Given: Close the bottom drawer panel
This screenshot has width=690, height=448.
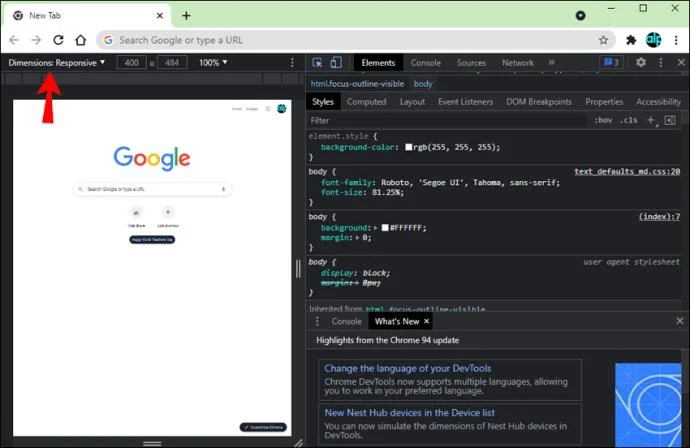Looking at the screenshot, I should tap(680, 321).
